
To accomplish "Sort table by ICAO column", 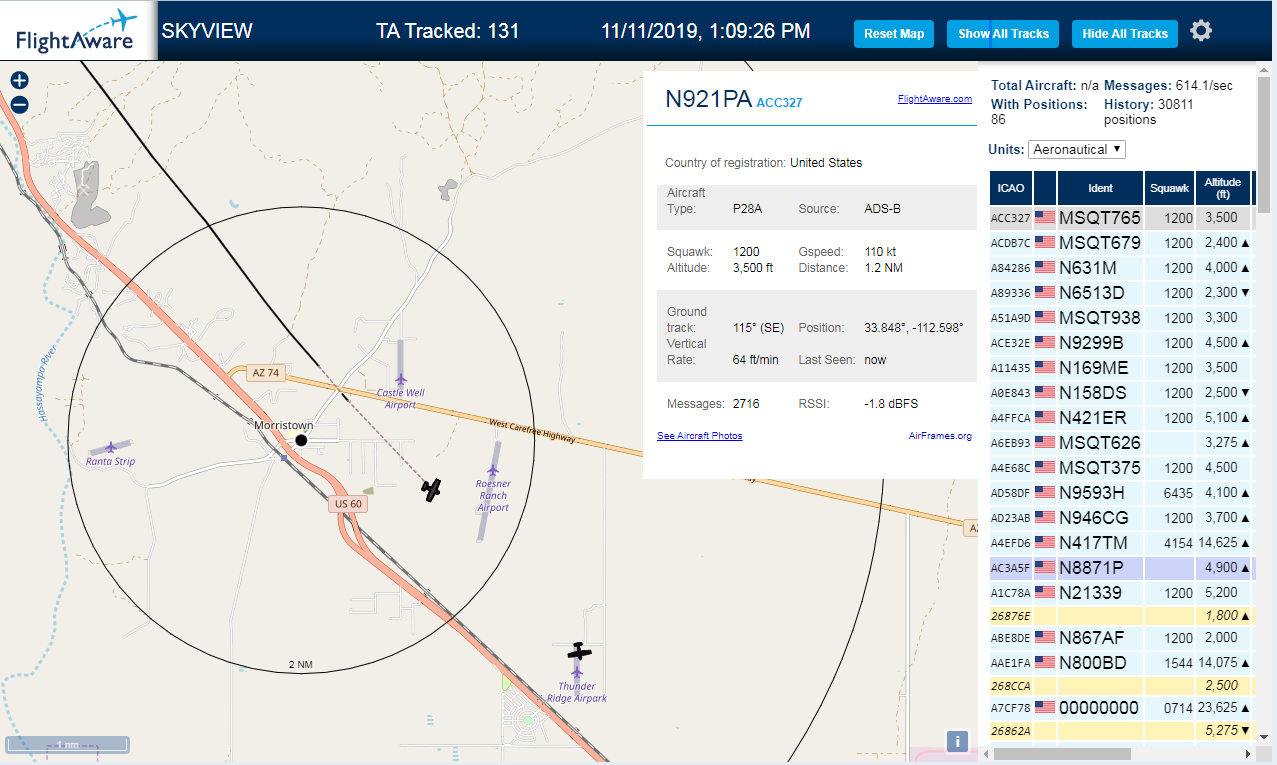I will pyautogui.click(x=1011, y=188).
